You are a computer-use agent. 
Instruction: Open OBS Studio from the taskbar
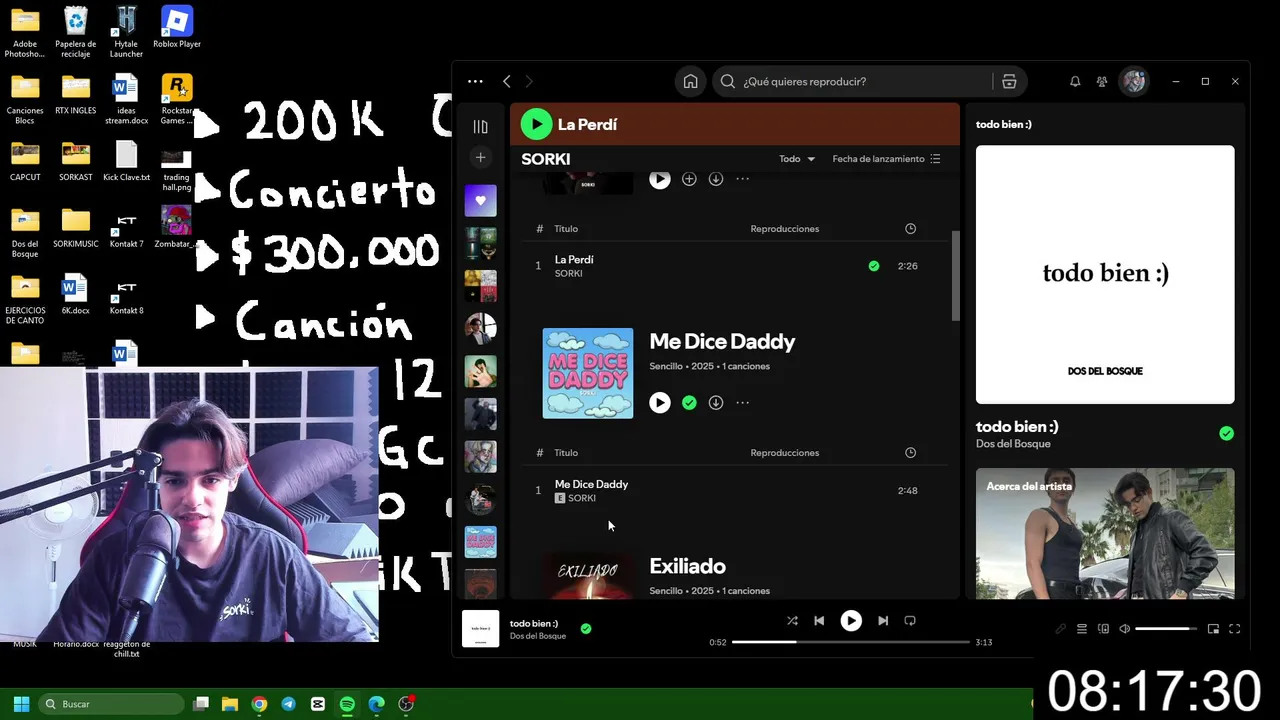pos(406,704)
